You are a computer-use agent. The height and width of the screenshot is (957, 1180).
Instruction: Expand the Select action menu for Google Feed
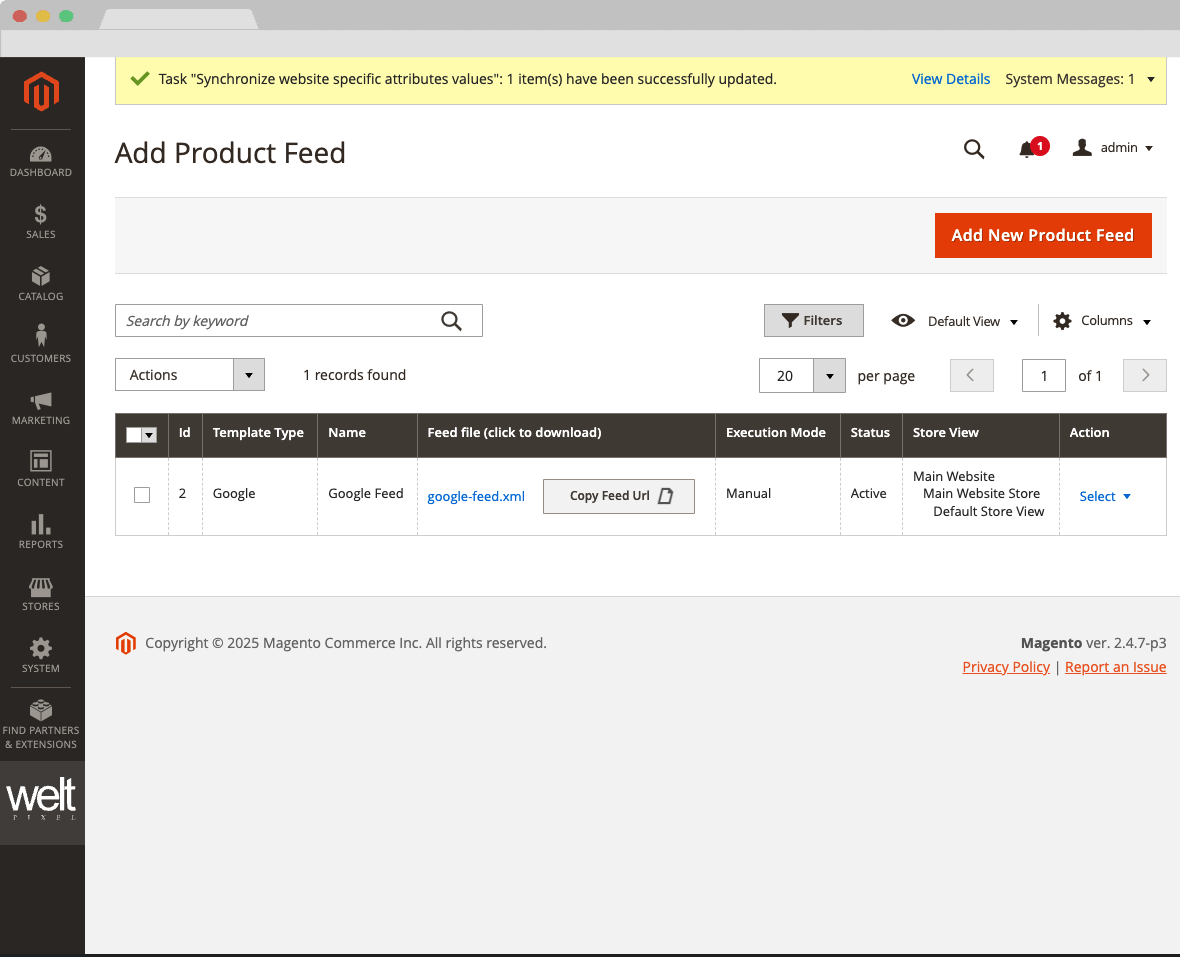coord(1104,496)
